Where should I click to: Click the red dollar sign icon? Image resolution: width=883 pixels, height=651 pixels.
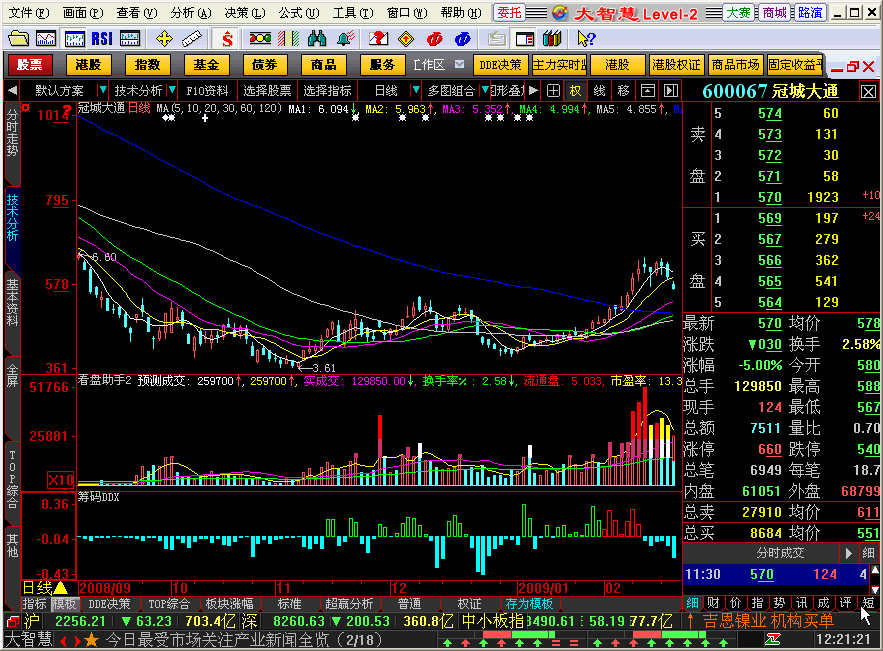click(x=227, y=38)
